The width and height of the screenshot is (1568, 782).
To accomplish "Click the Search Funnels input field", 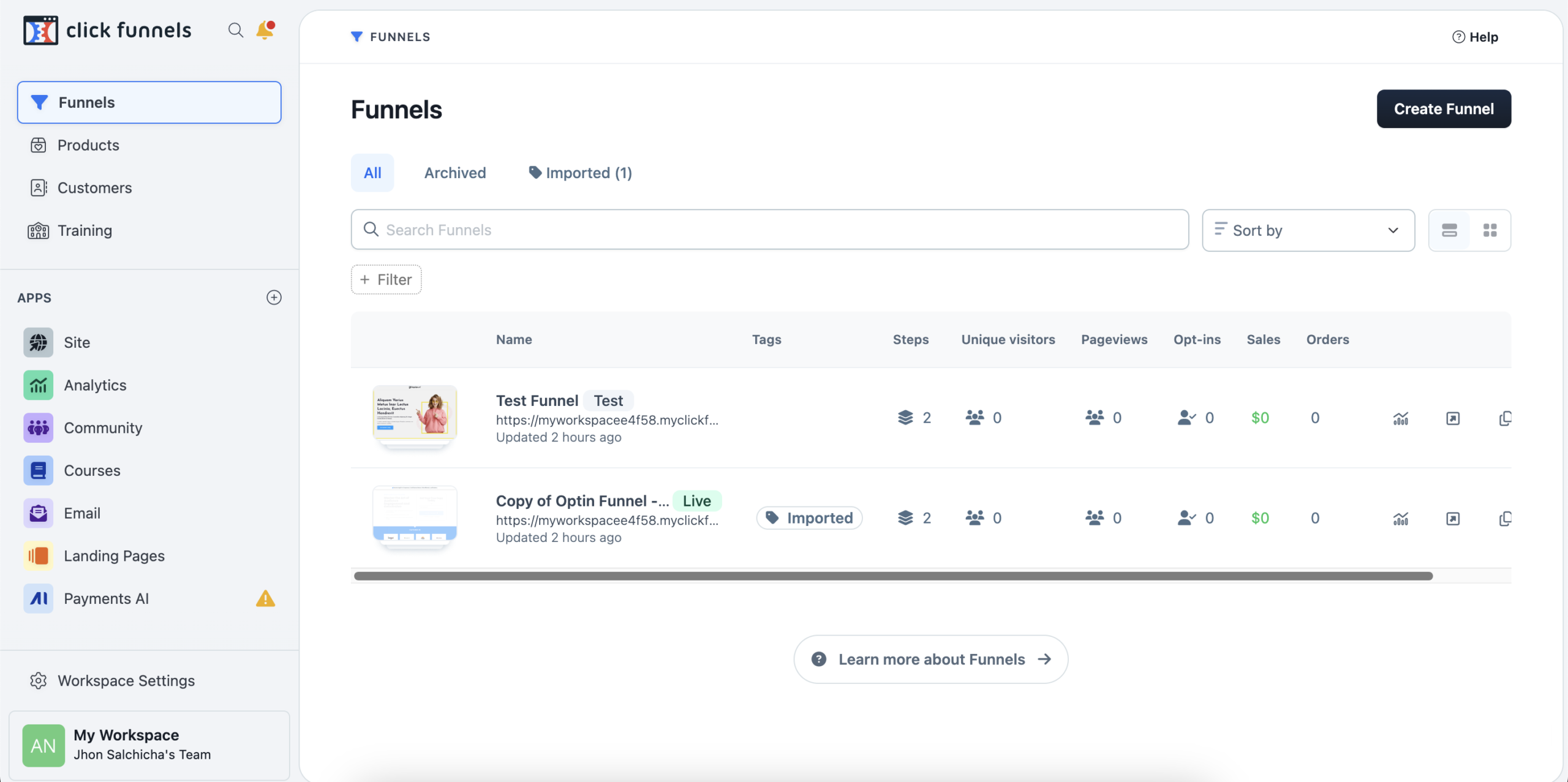I will coord(770,229).
